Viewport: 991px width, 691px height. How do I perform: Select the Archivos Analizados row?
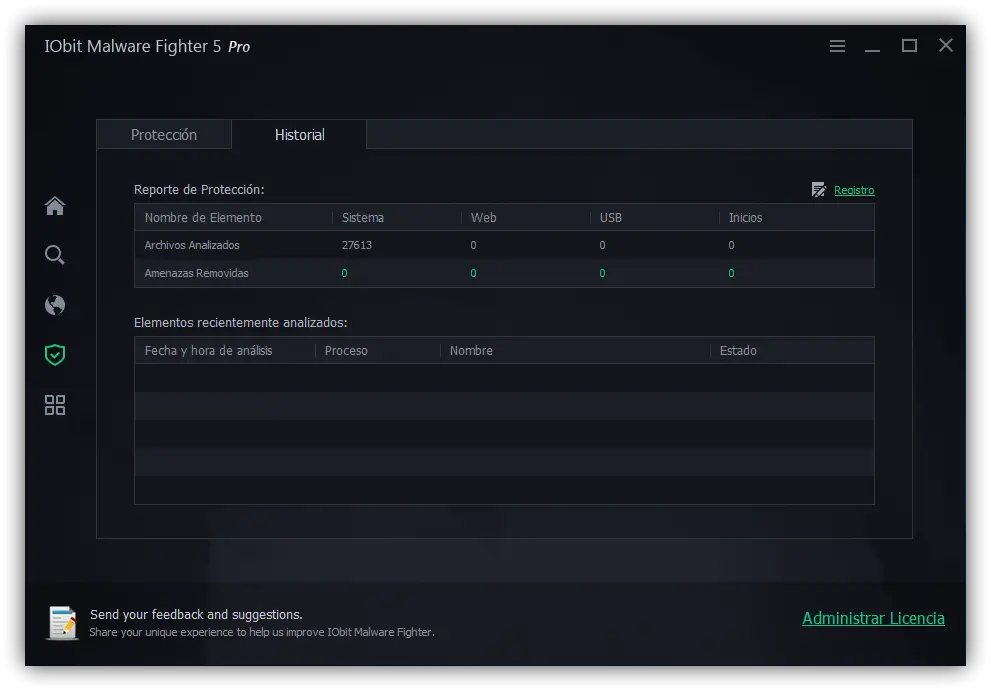coord(192,245)
